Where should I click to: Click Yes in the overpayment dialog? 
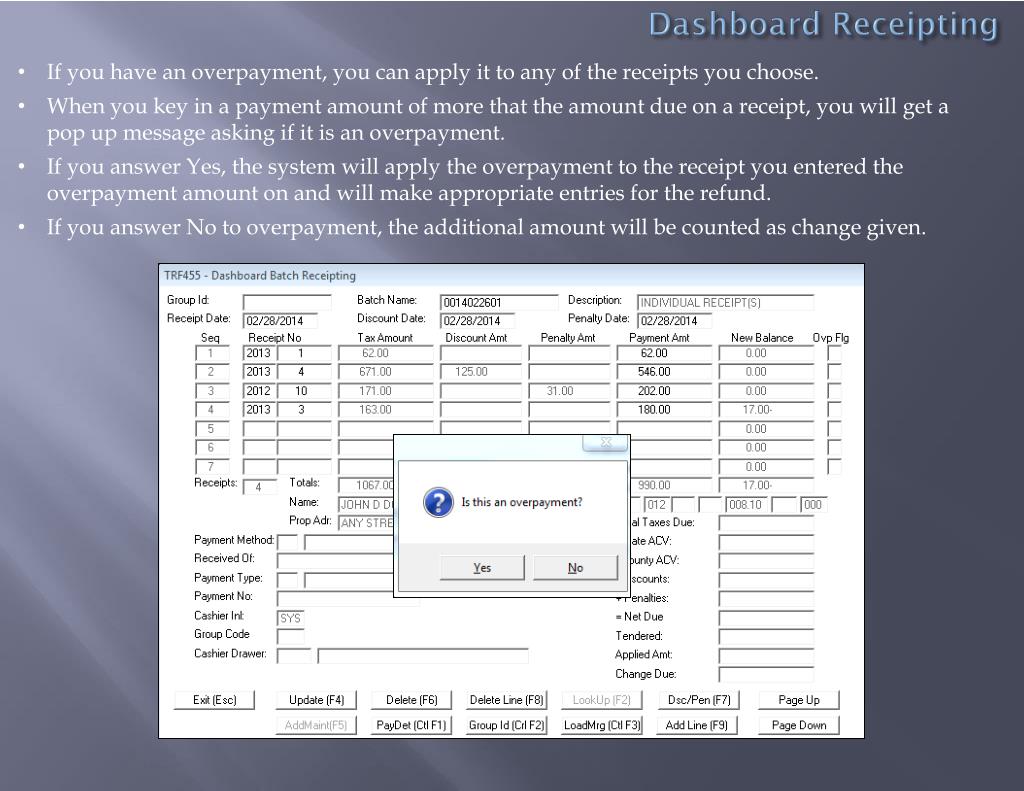(x=482, y=568)
